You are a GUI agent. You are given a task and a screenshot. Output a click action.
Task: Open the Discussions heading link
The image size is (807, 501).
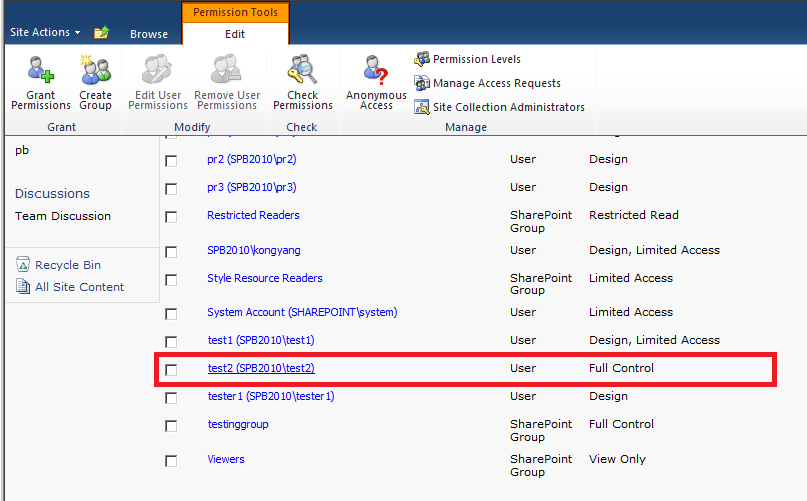(x=52, y=193)
